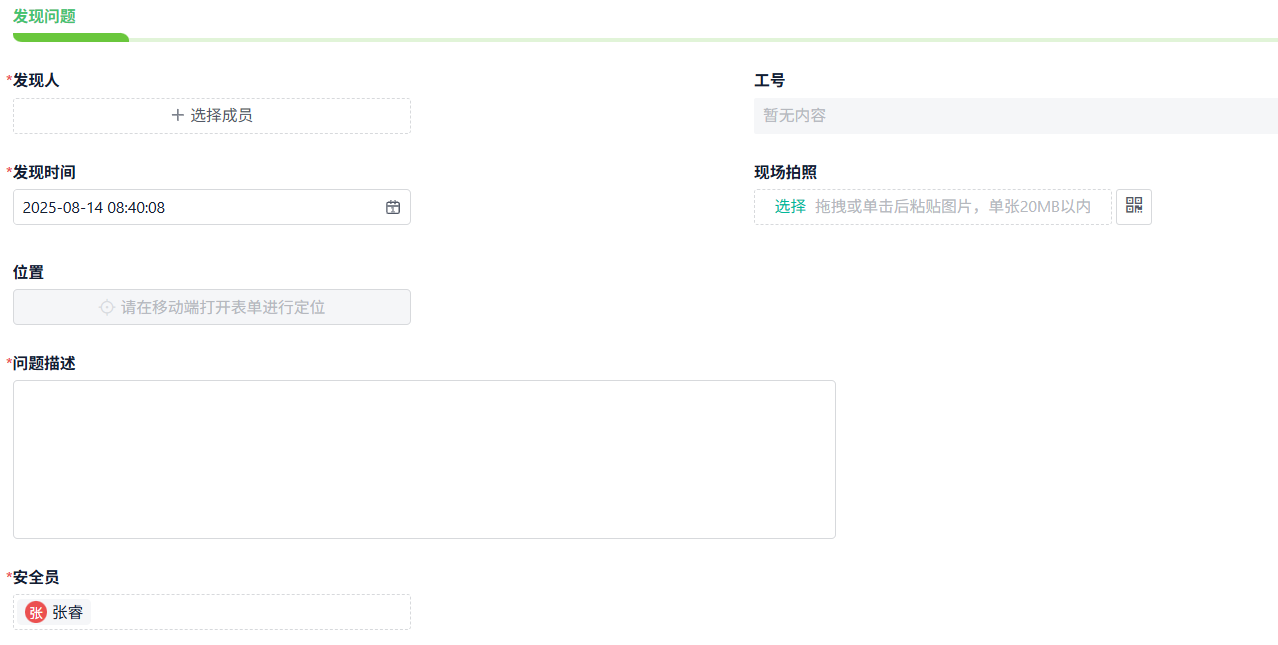Open the calendar icon in 发现时间 field
1278x645 pixels.
pyautogui.click(x=393, y=207)
